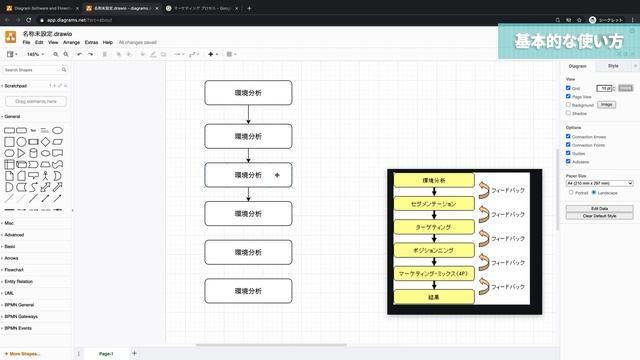
Task: Enable the Background checkbox
Action: pyautogui.click(x=568, y=105)
